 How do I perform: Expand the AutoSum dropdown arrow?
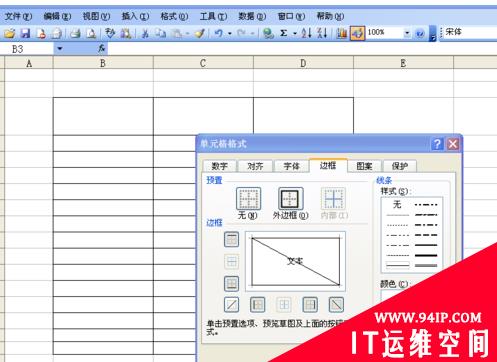click(x=295, y=33)
